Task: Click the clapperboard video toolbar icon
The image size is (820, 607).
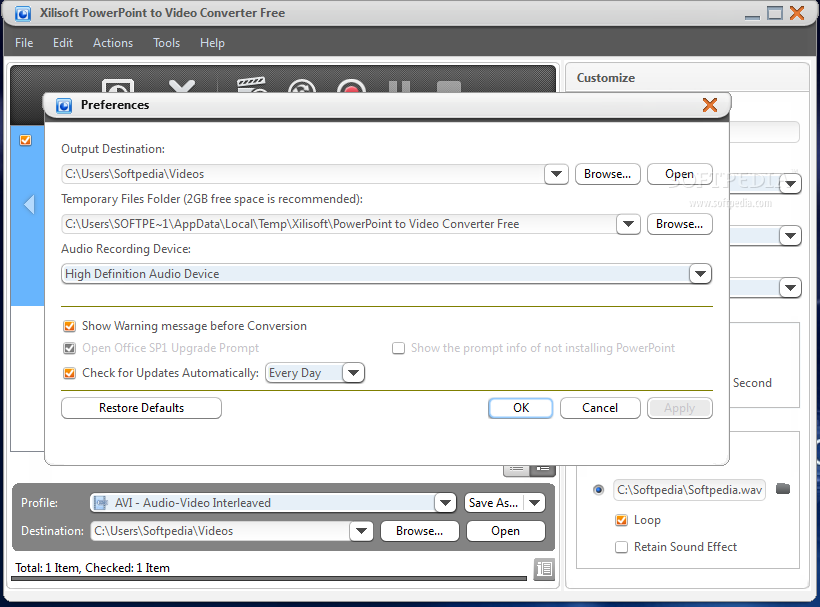Action: [252, 85]
